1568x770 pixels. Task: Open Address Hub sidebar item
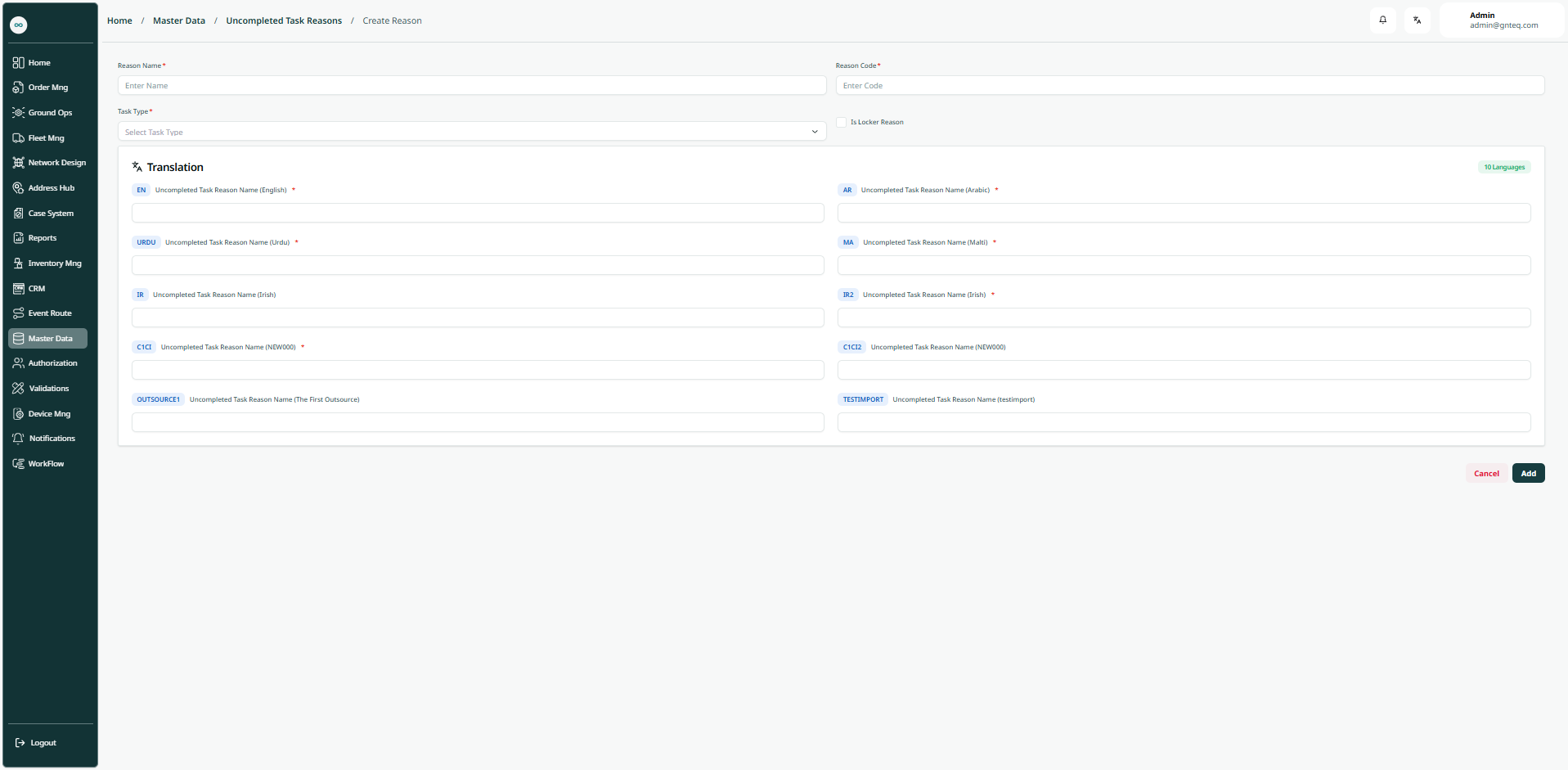[51, 188]
